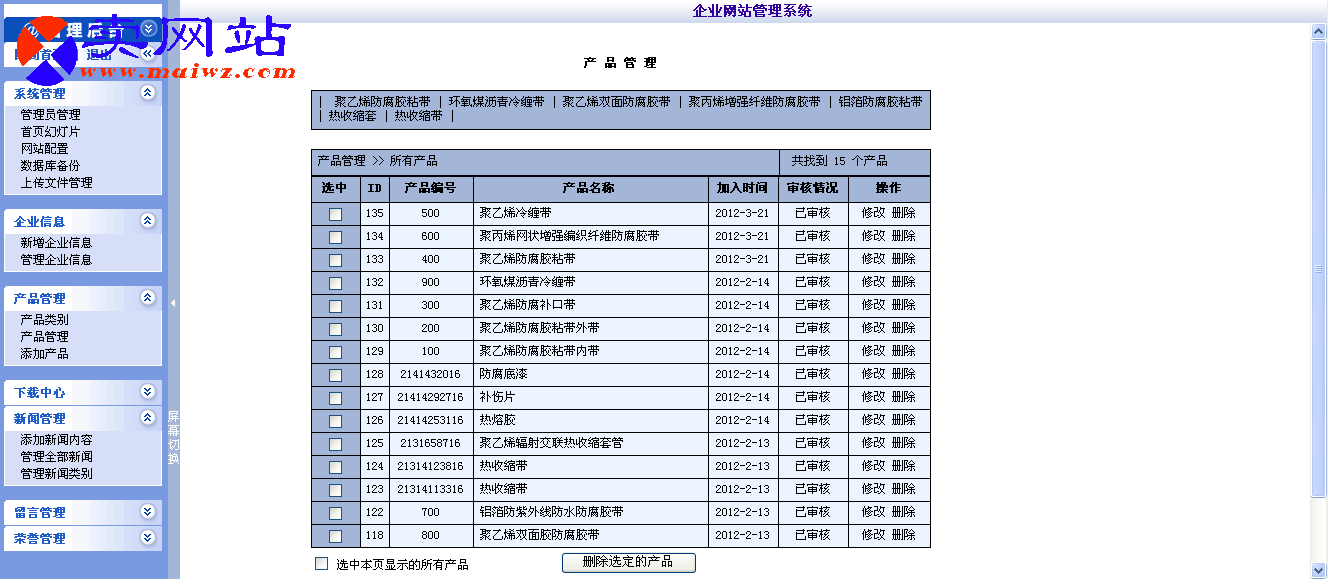Image resolution: width=1329 pixels, height=579 pixels.
Task: Click 修改 for 聚乙烯防腐胶粘带内带
Action: [x=874, y=351]
